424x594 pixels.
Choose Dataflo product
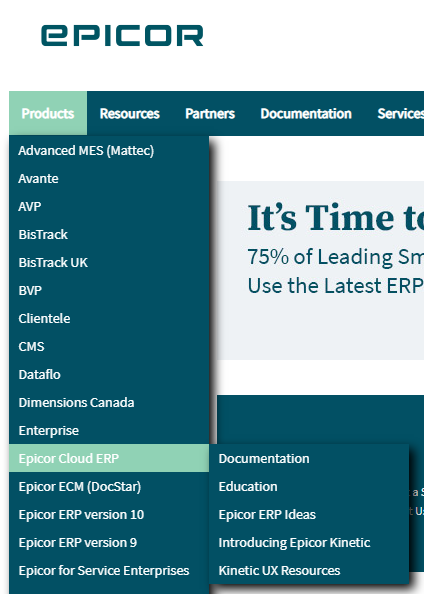pos(109,375)
